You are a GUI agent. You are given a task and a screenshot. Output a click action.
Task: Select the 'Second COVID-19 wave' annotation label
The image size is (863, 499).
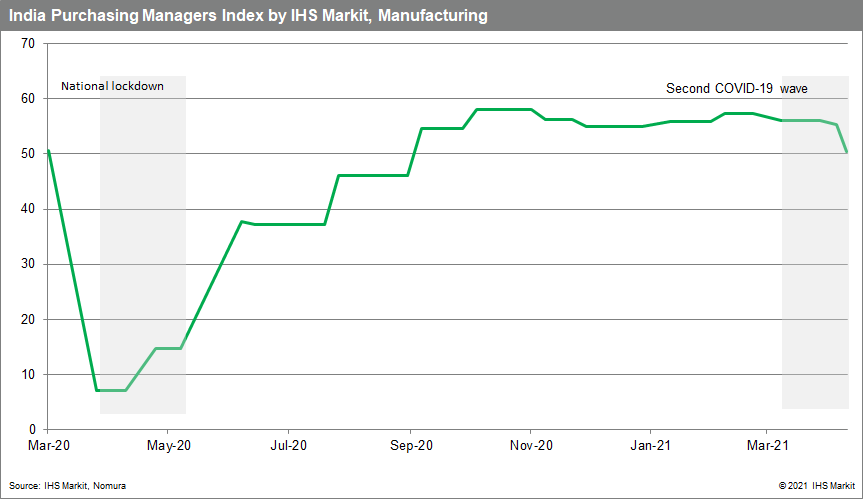pos(737,89)
